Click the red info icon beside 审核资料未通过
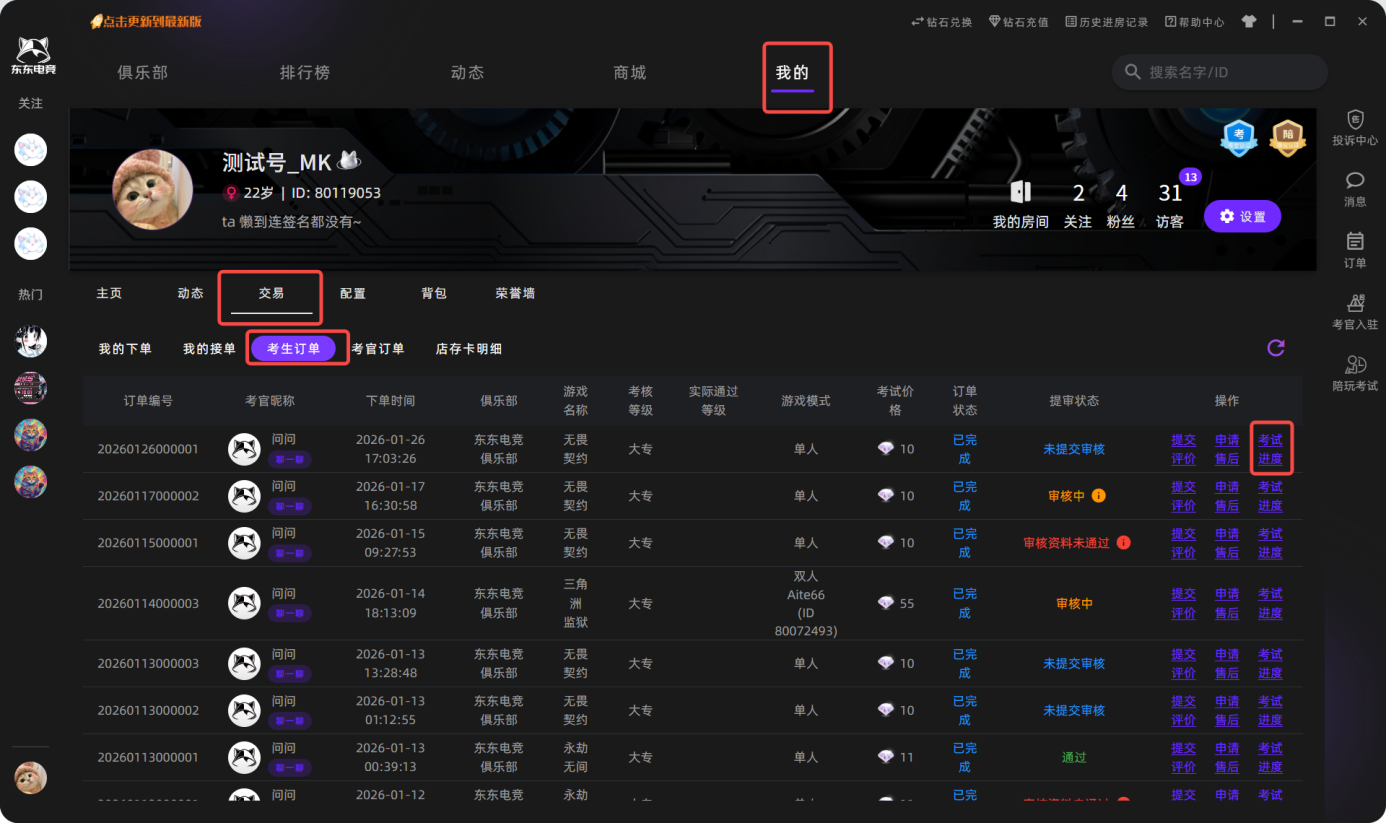 click(x=1123, y=543)
